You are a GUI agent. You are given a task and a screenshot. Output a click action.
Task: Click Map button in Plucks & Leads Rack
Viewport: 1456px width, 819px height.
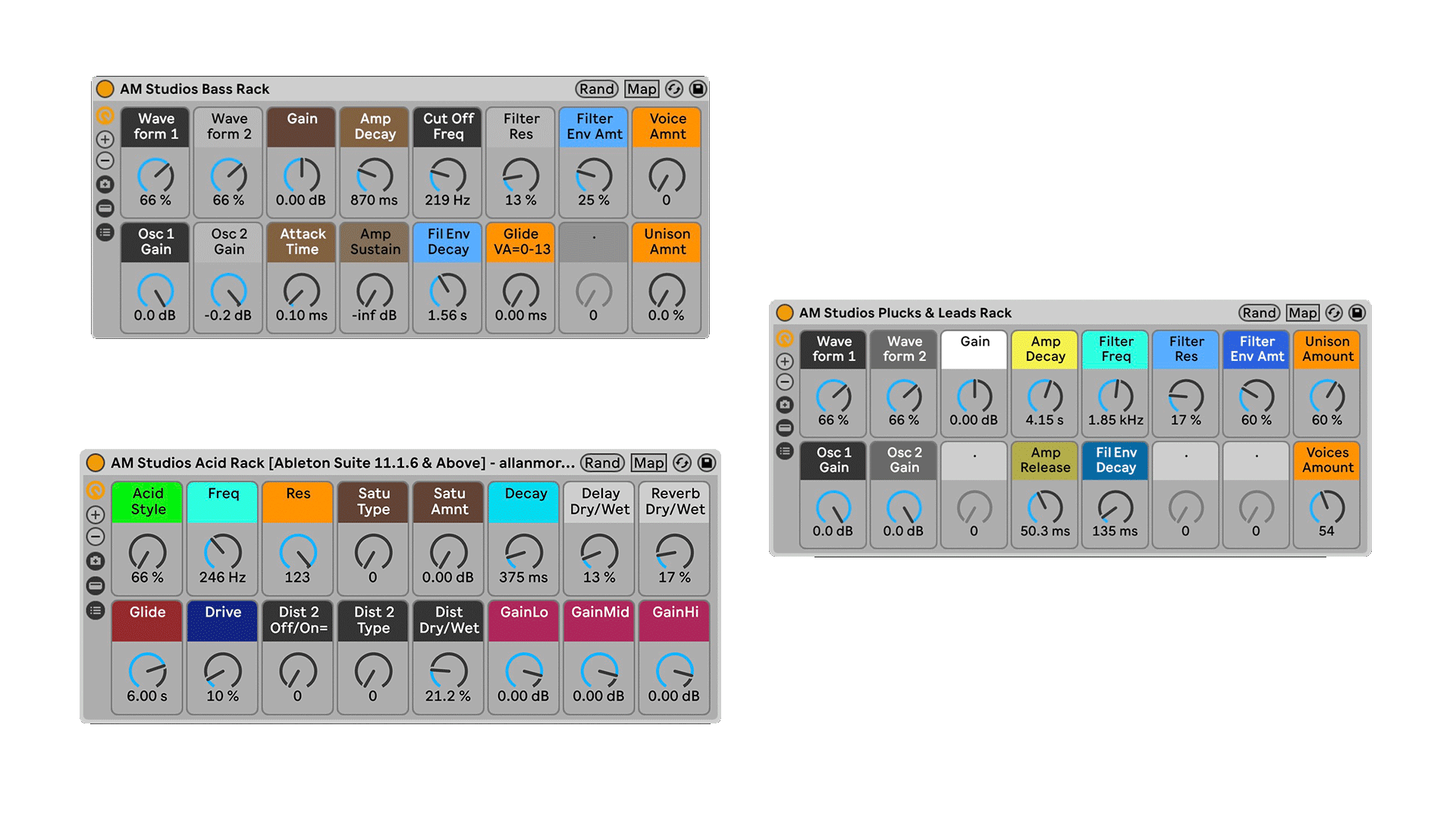[1303, 312]
